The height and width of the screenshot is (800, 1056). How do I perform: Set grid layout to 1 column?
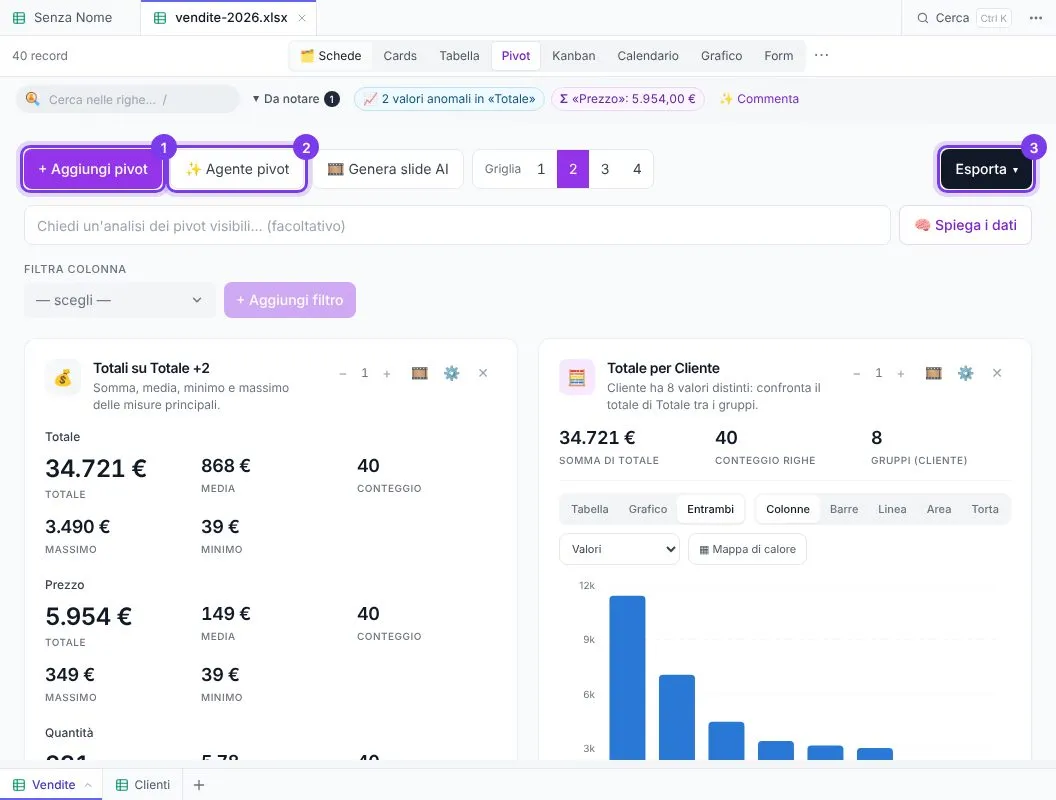point(541,169)
